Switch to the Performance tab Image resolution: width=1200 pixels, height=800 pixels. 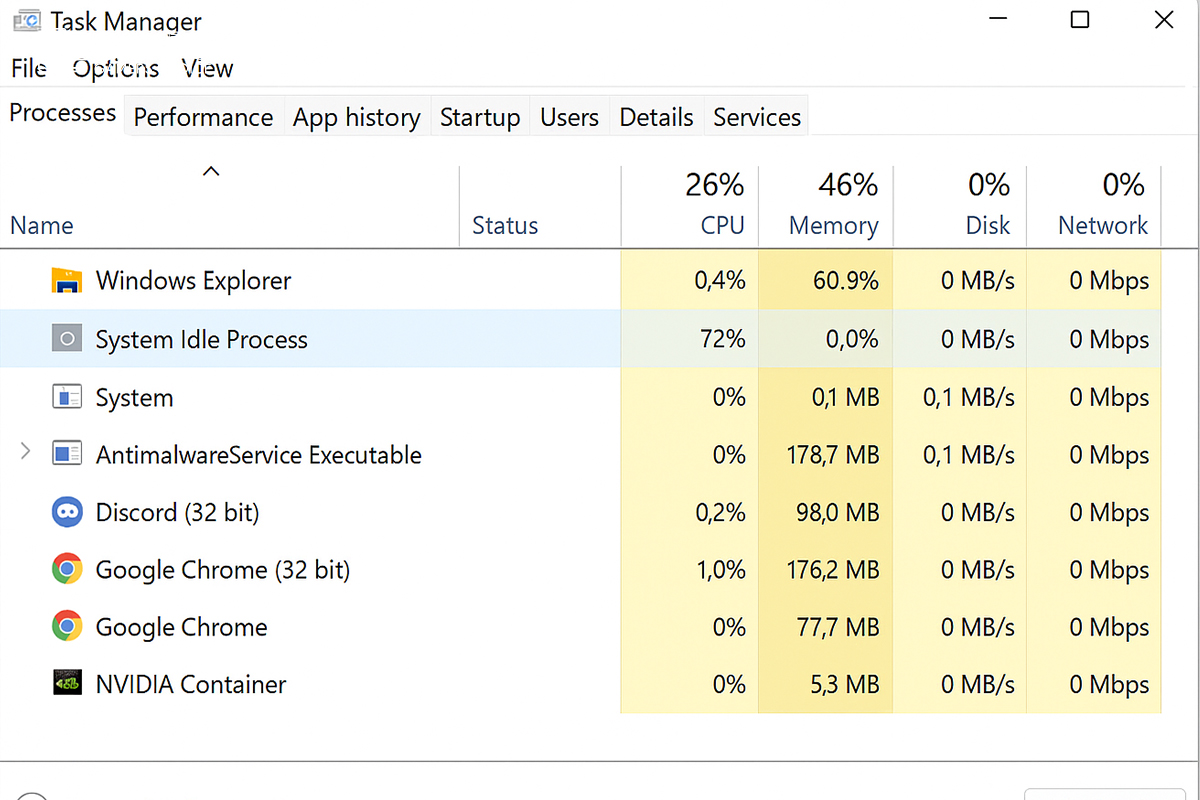pos(203,117)
